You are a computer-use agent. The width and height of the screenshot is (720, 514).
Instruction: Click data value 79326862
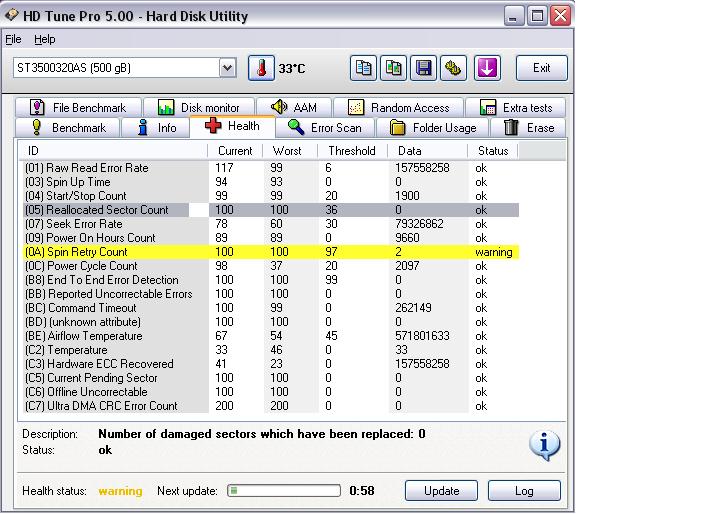pos(419,224)
